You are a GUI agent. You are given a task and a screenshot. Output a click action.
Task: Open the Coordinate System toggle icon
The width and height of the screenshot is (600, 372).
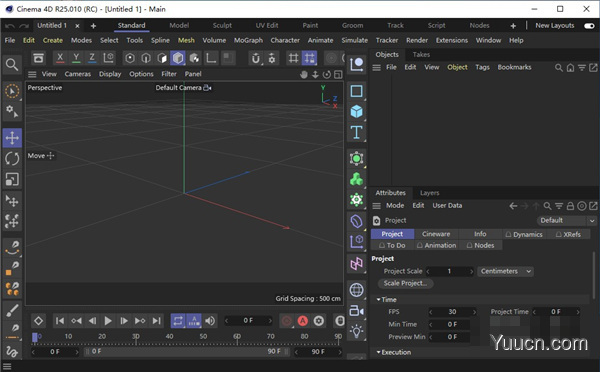click(109, 58)
